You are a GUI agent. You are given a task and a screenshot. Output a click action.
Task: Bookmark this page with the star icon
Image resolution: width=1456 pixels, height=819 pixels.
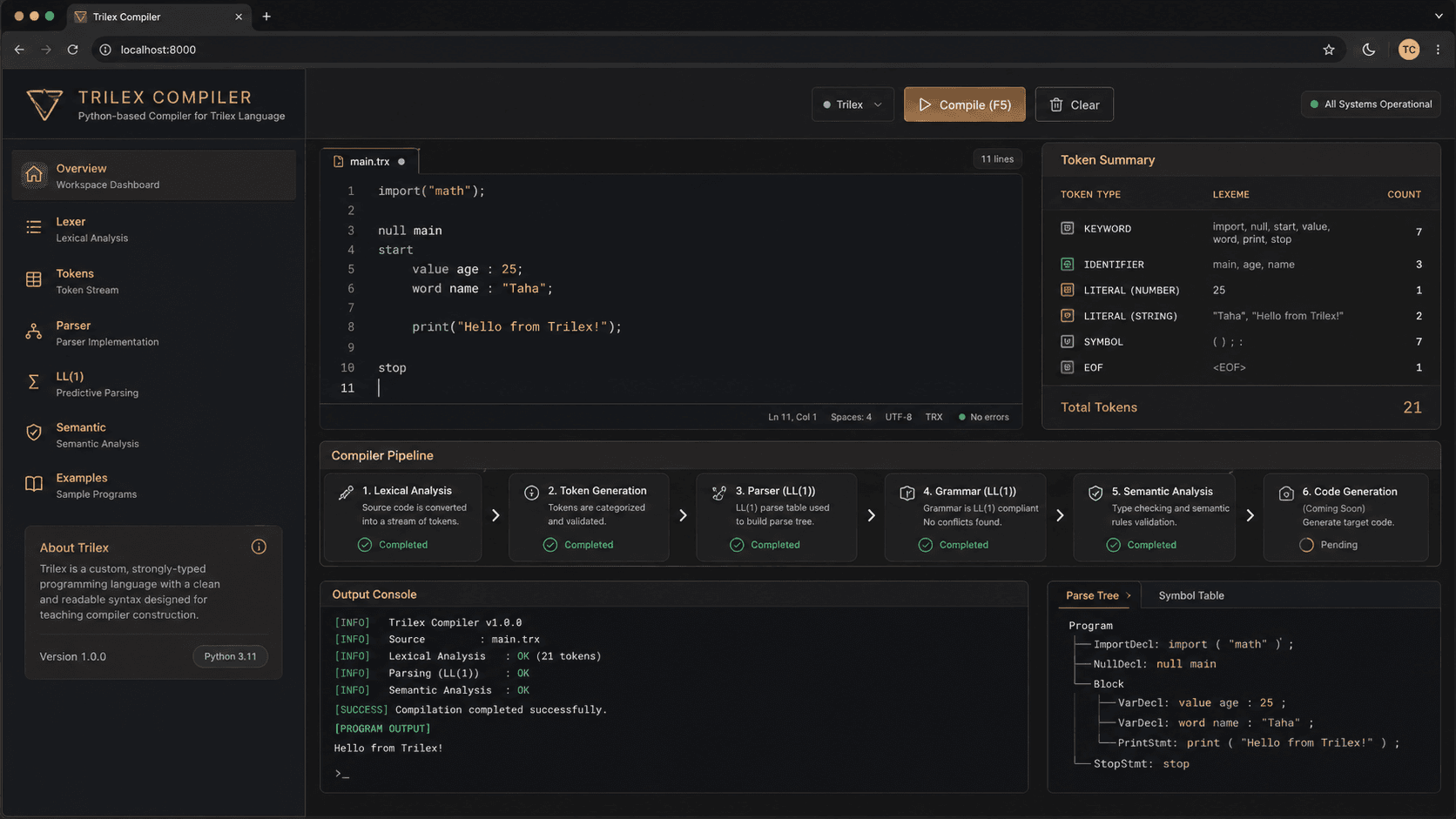(1329, 50)
